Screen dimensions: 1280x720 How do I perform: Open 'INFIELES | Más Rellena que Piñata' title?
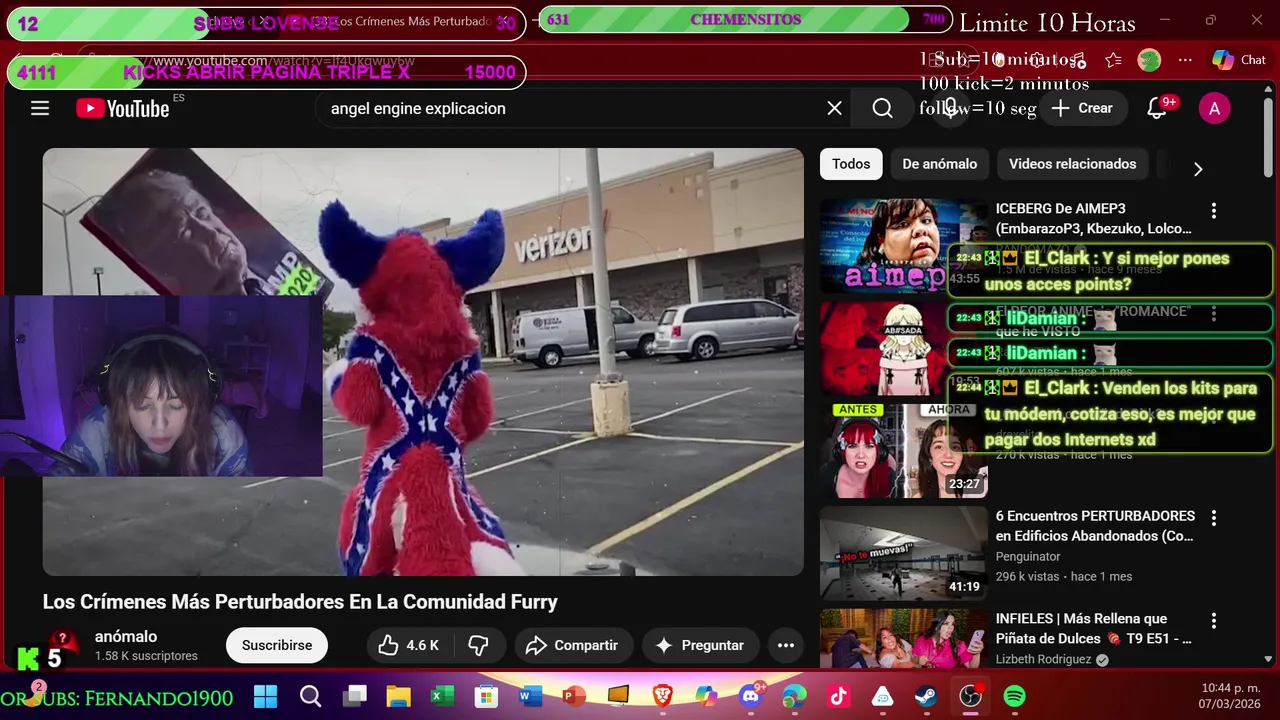(1094, 628)
